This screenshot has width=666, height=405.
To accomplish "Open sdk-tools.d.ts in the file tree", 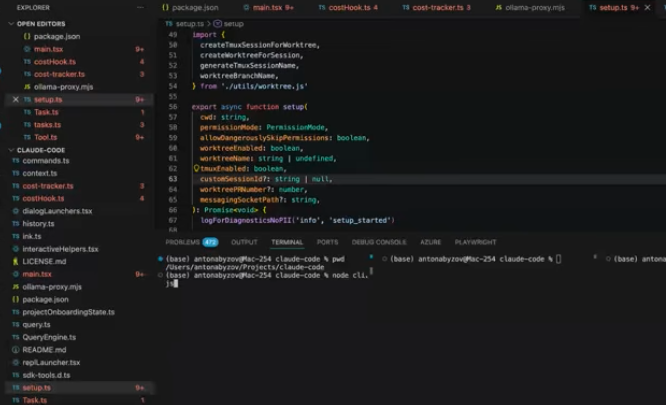I will [46, 375].
